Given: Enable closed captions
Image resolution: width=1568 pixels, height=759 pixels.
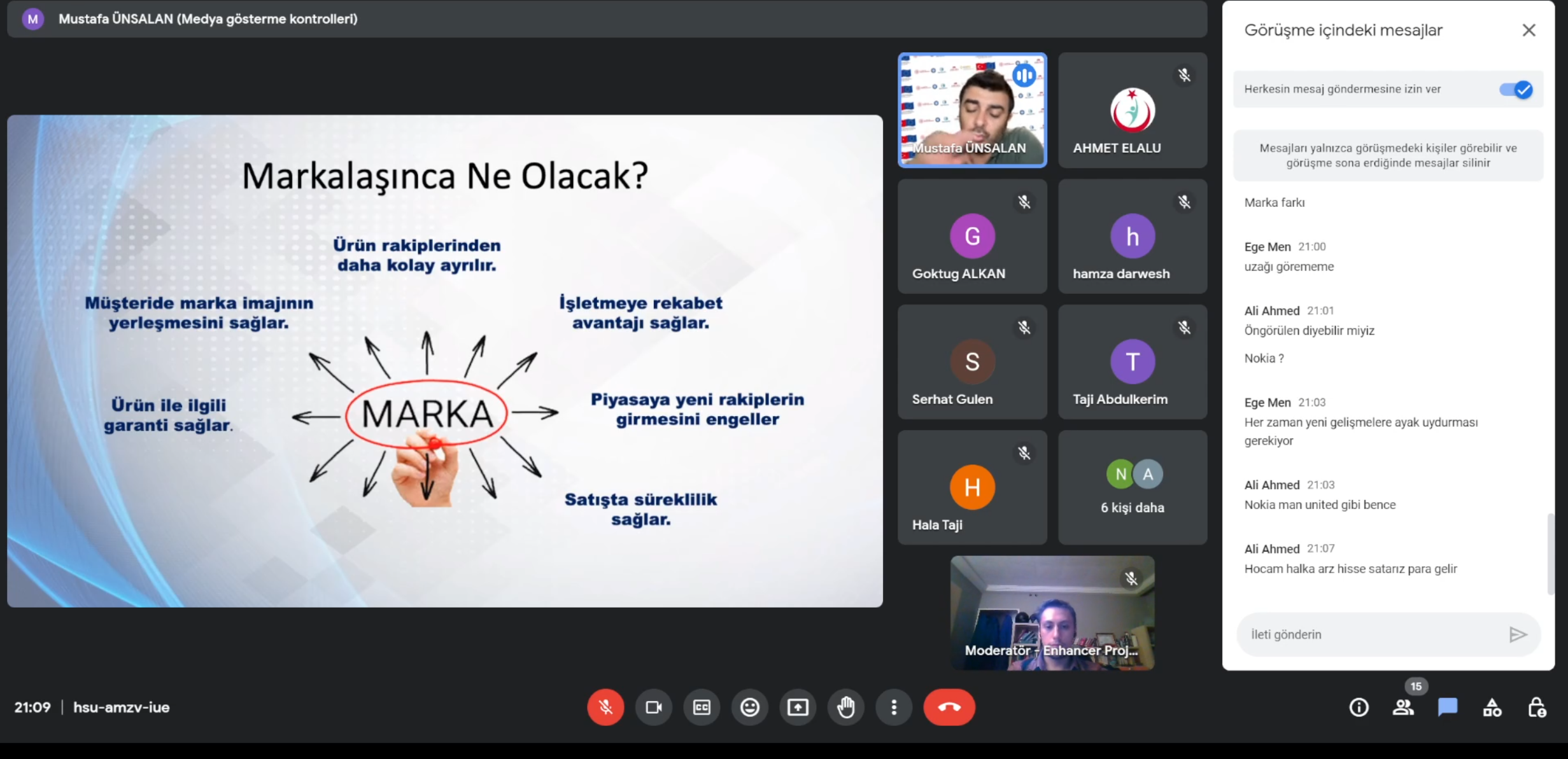Looking at the screenshot, I should coord(702,707).
